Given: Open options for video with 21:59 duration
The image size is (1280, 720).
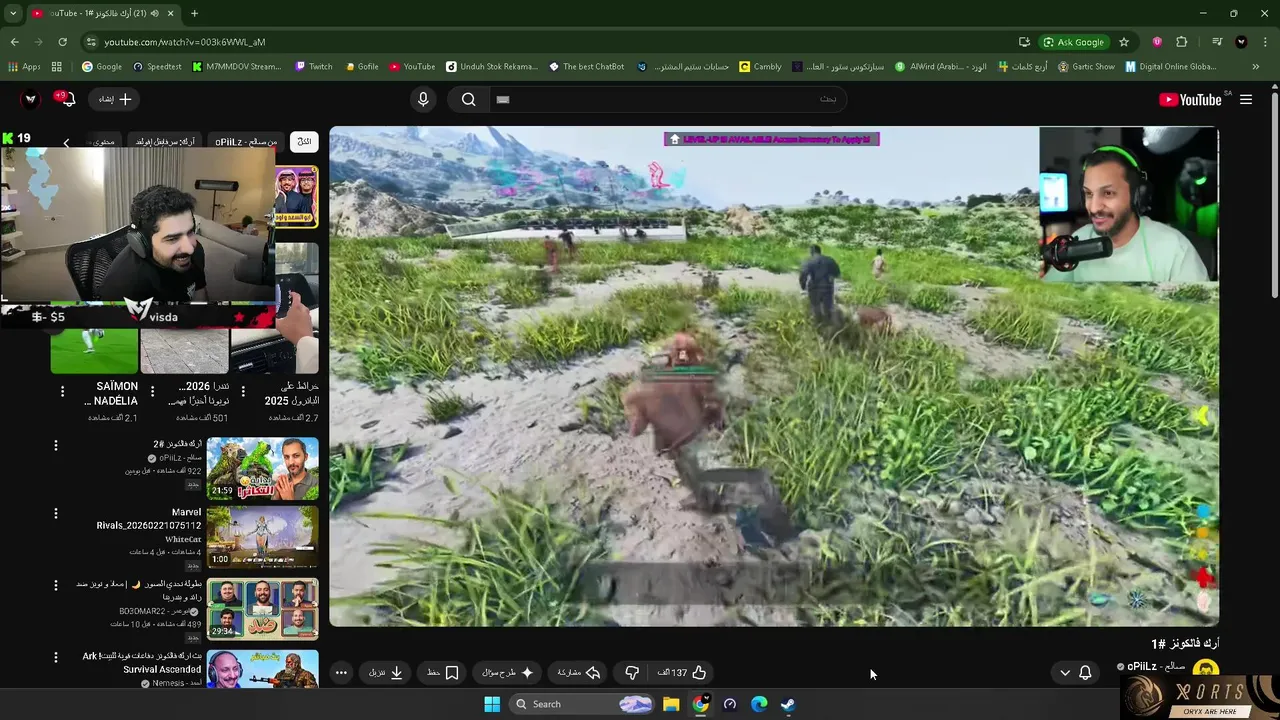Looking at the screenshot, I should pyautogui.click(x=56, y=445).
